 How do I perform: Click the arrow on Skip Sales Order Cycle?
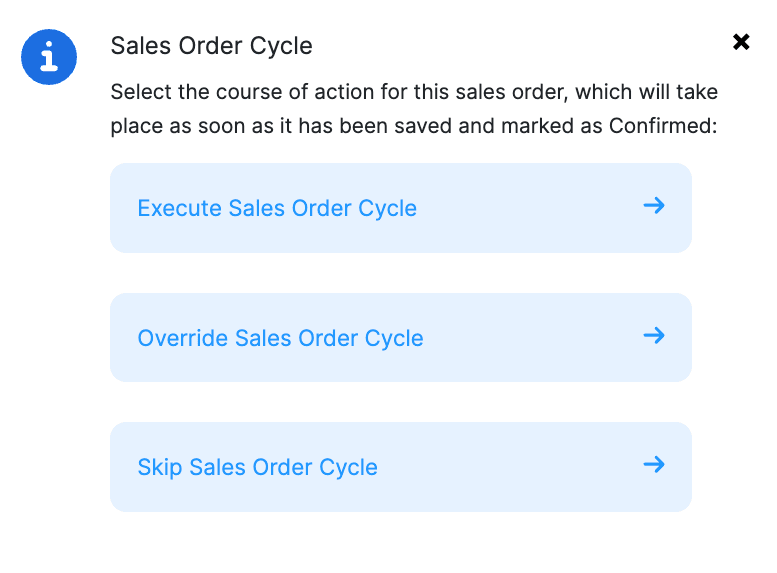[x=654, y=464]
